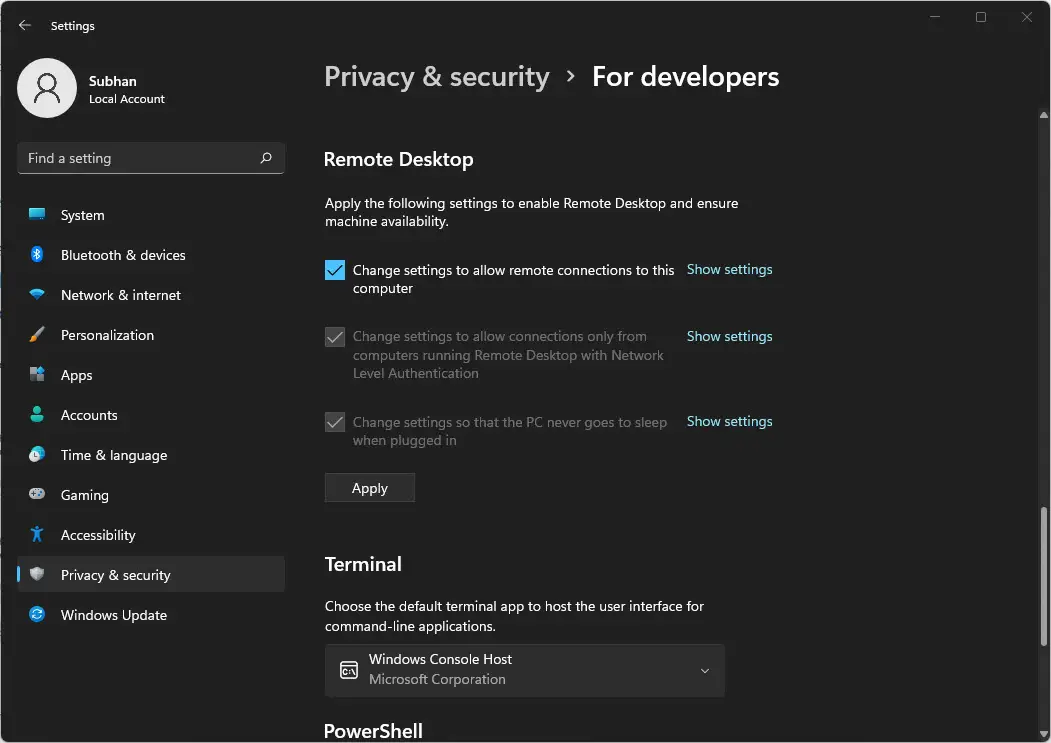Uncheck allow remote connections checkbox

[334, 270]
